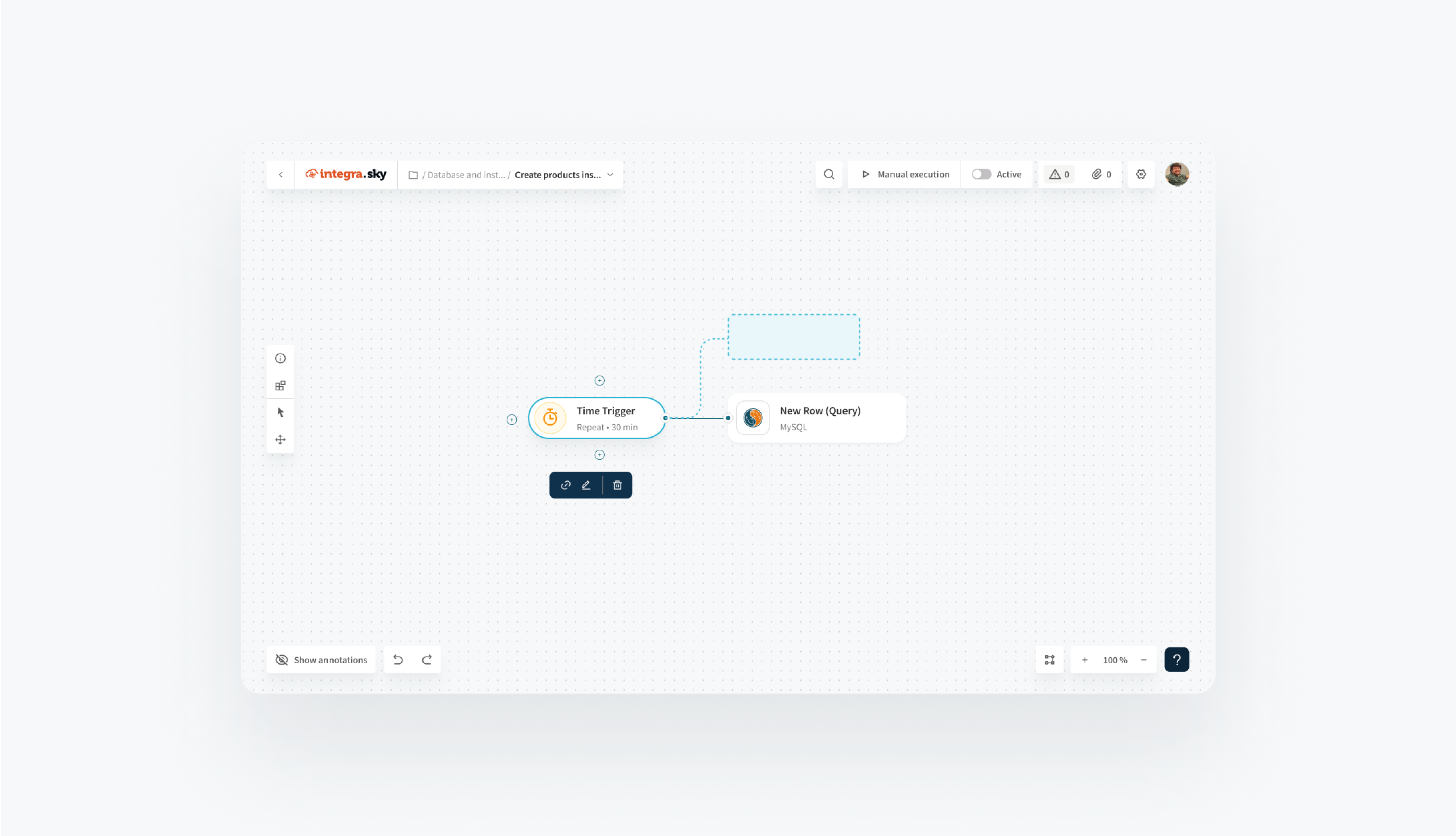The width and height of the screenshot is (1456, 836).
Task: Select the pointer cursor tool
Action: 280,412
